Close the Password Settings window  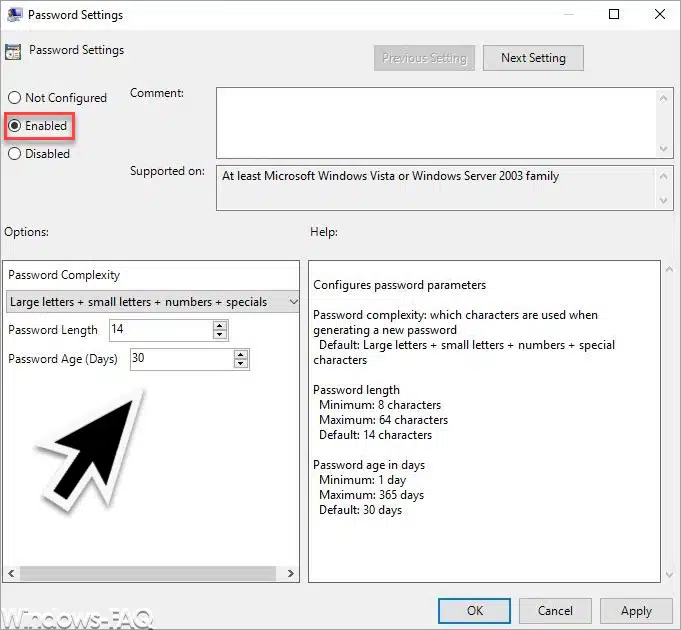pyautogui.click(x=660, y=14)
